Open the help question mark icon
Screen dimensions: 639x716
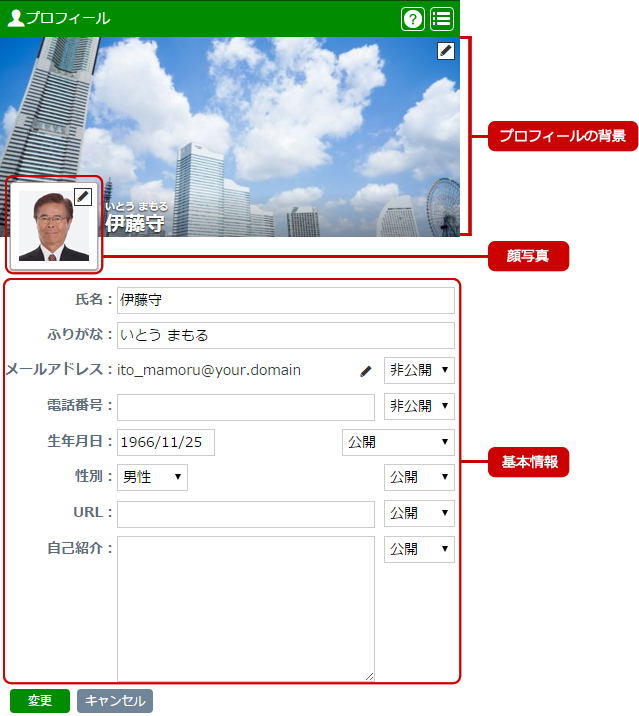pos(412,19)
